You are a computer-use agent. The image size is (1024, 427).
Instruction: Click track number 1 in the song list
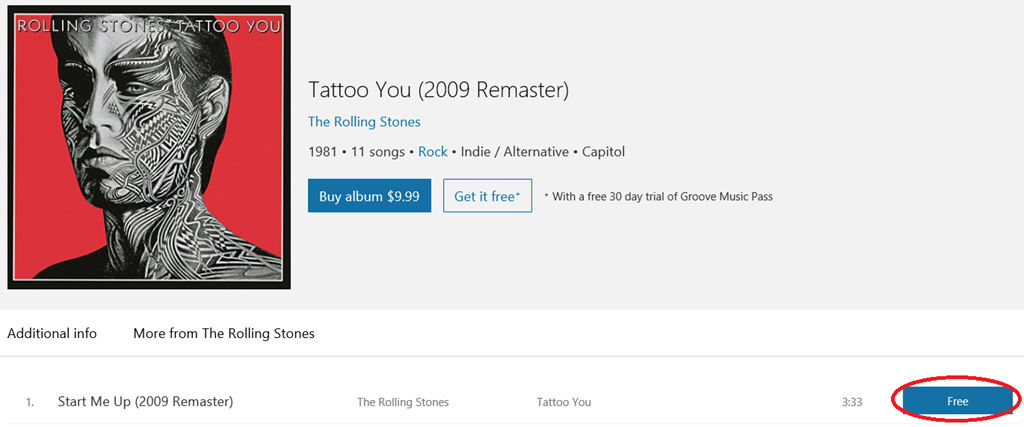(30, 402)
